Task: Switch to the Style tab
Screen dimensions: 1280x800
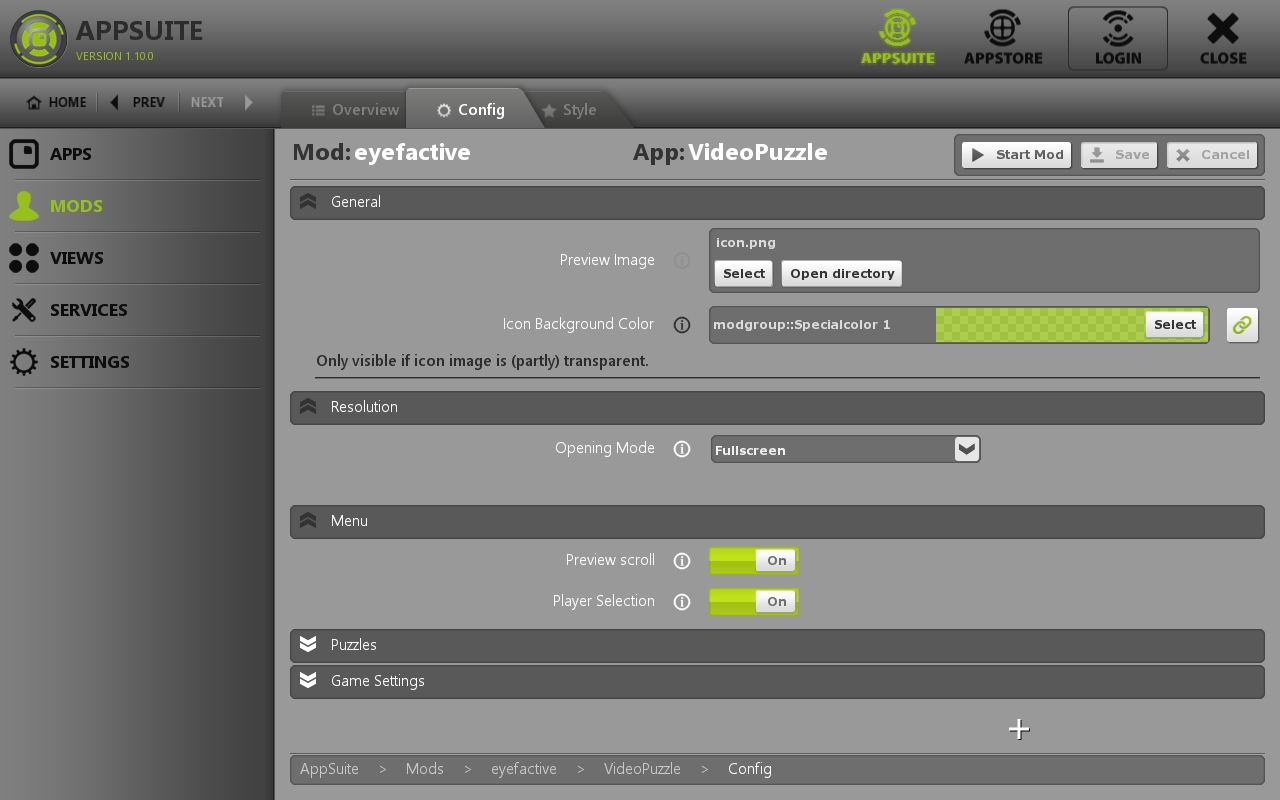Action: pos(569,110)
